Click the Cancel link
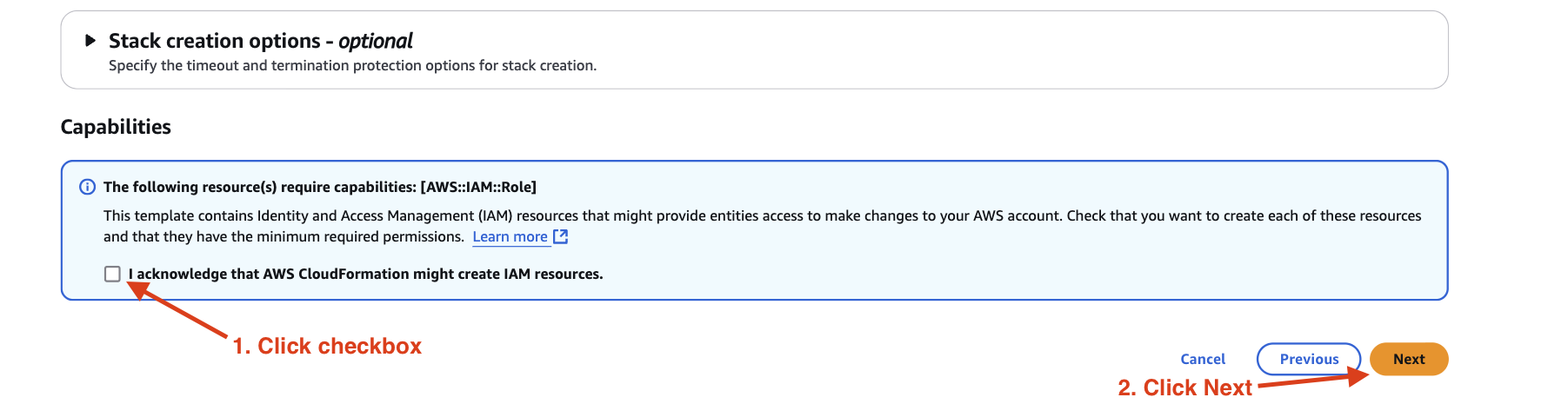 click(x=1202, y=359)
